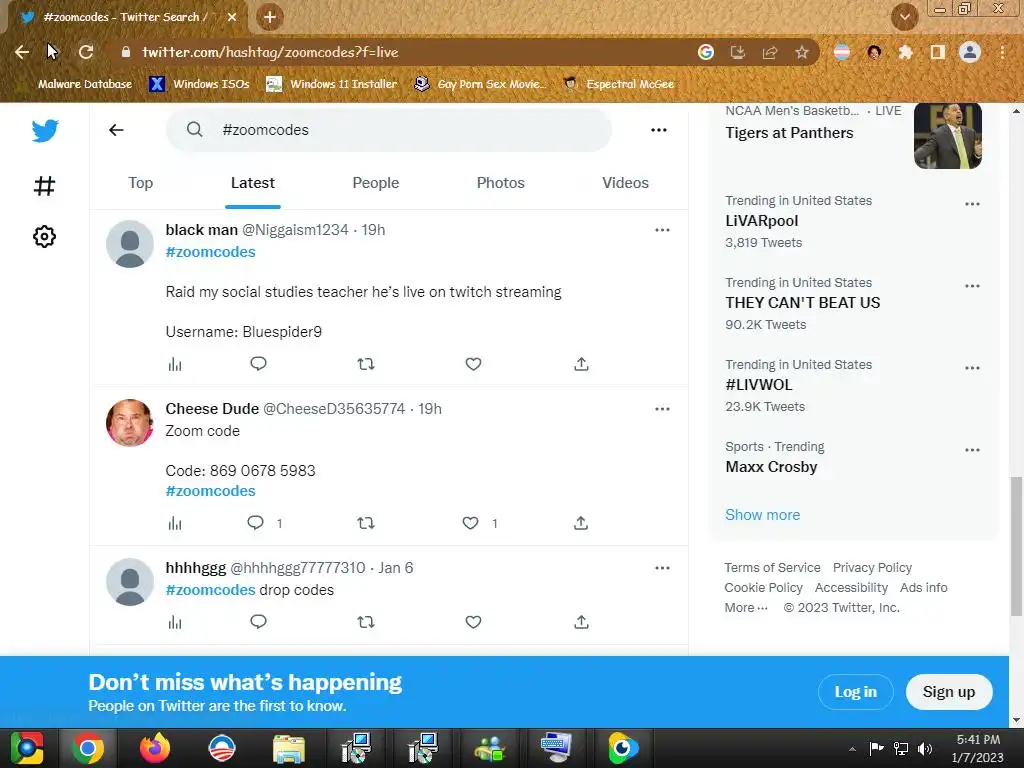The image size is (1024, 768).
Task: Reply to hhhhggg's tweet
Action: [259, 622]
